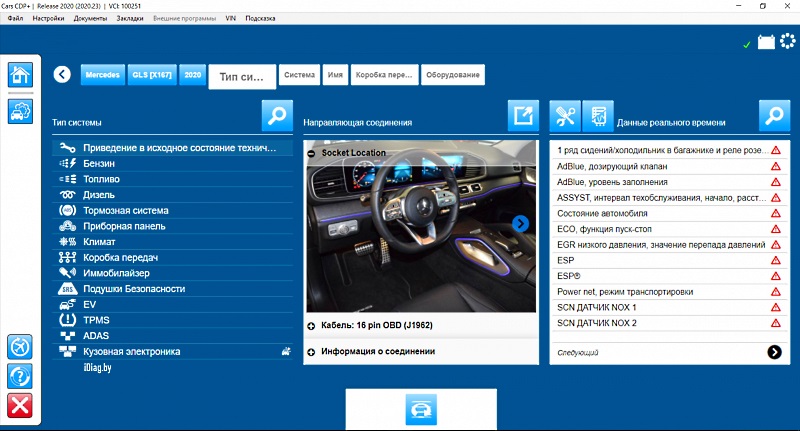Click the red X exit icon
The height and width of the screenshot is (431, 800).
coord(20,404)
